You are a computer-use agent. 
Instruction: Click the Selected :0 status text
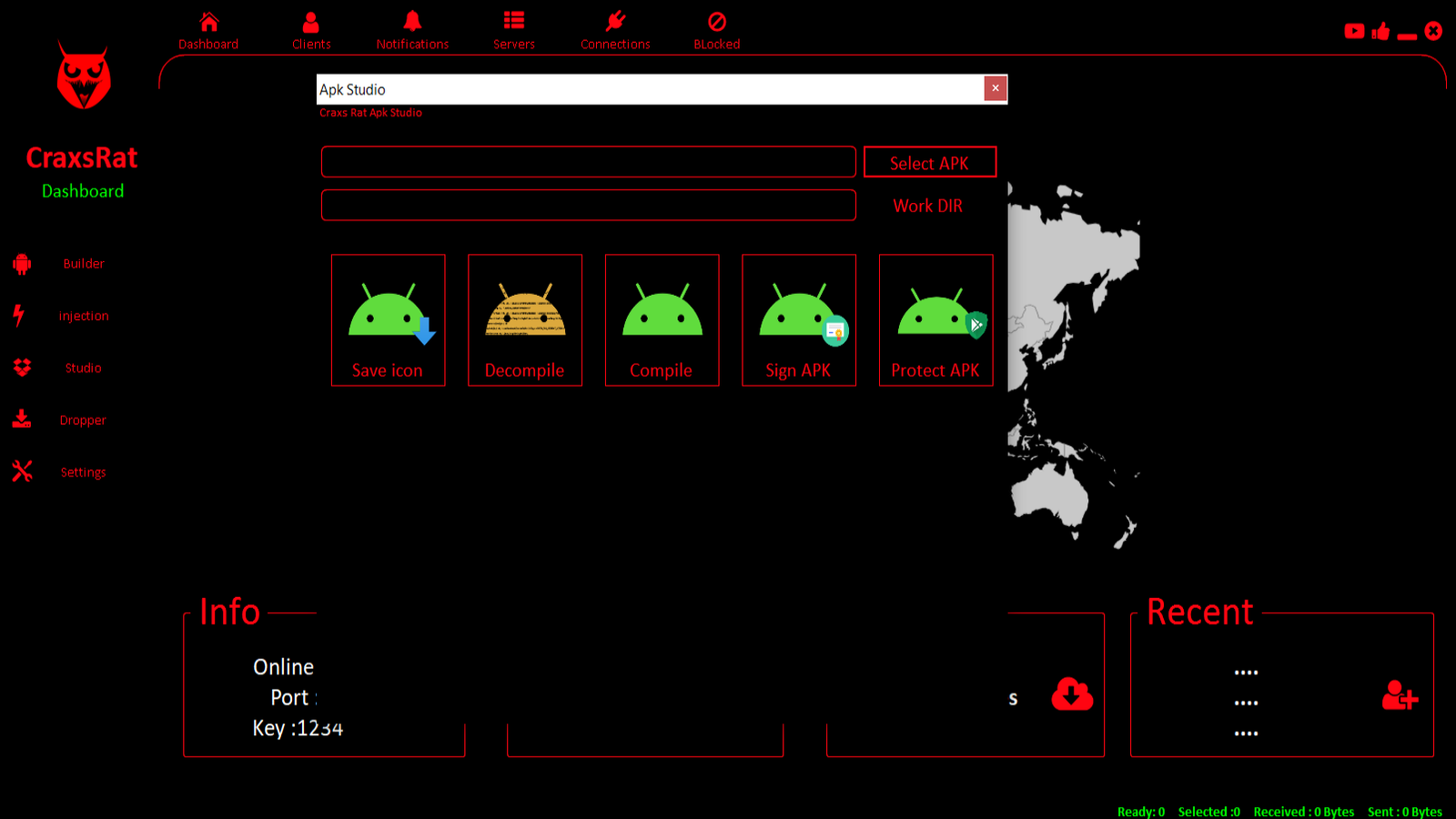pos(1208,812)
